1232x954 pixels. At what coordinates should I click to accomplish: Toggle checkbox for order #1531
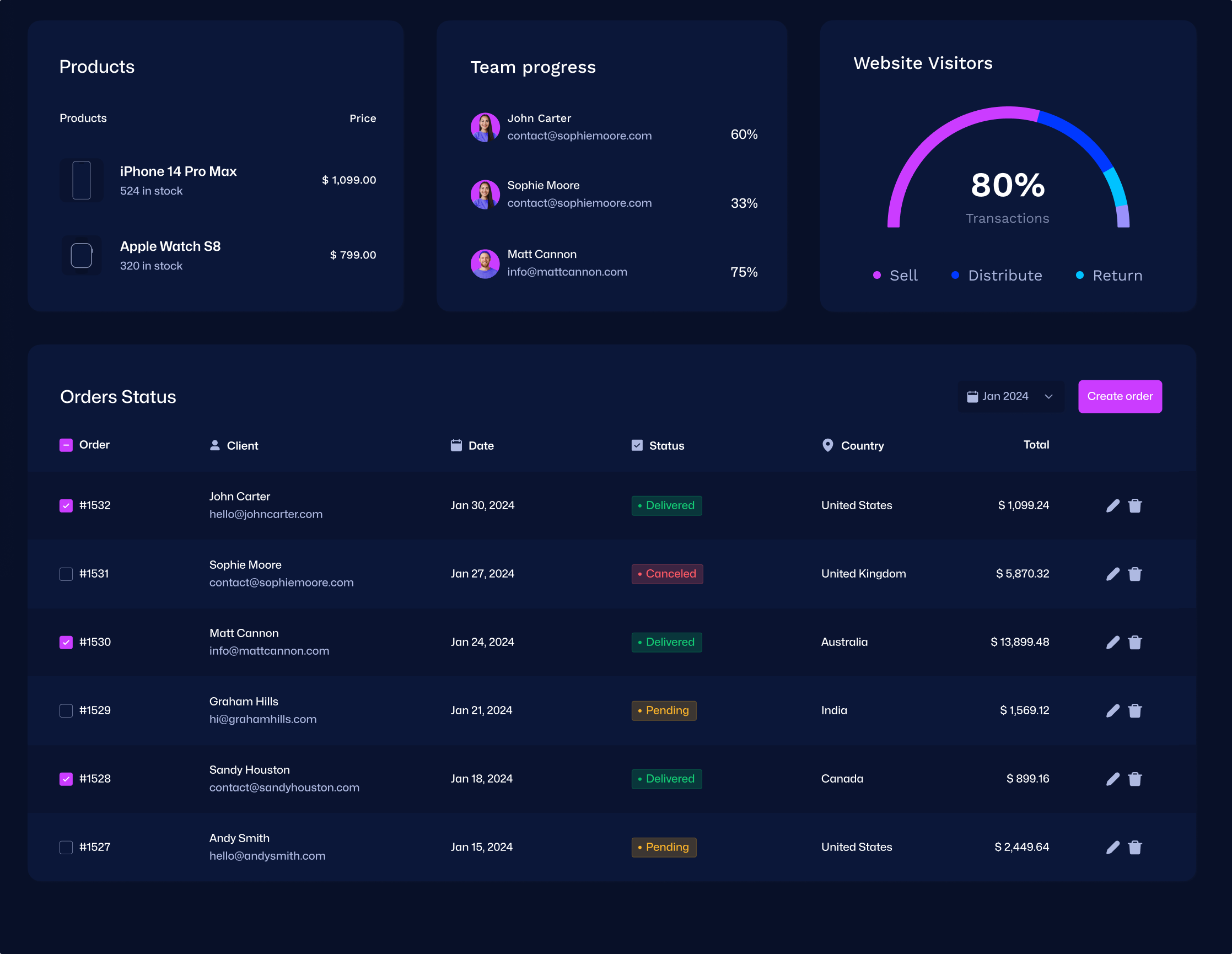tap(65, 573)
